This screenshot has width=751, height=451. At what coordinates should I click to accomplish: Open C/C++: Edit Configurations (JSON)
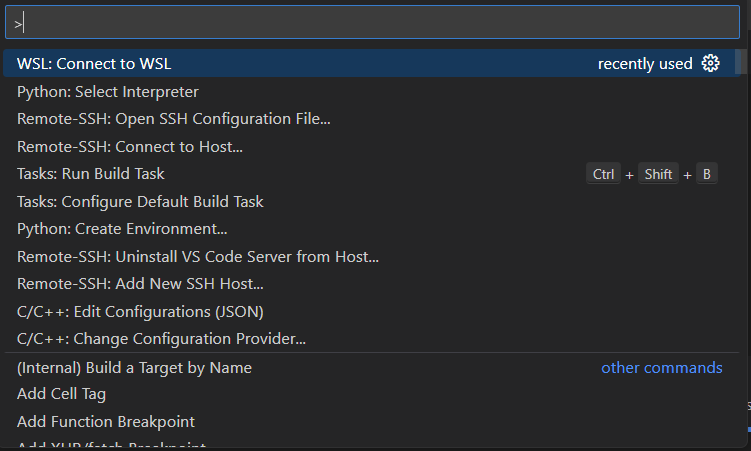[372, 312]
